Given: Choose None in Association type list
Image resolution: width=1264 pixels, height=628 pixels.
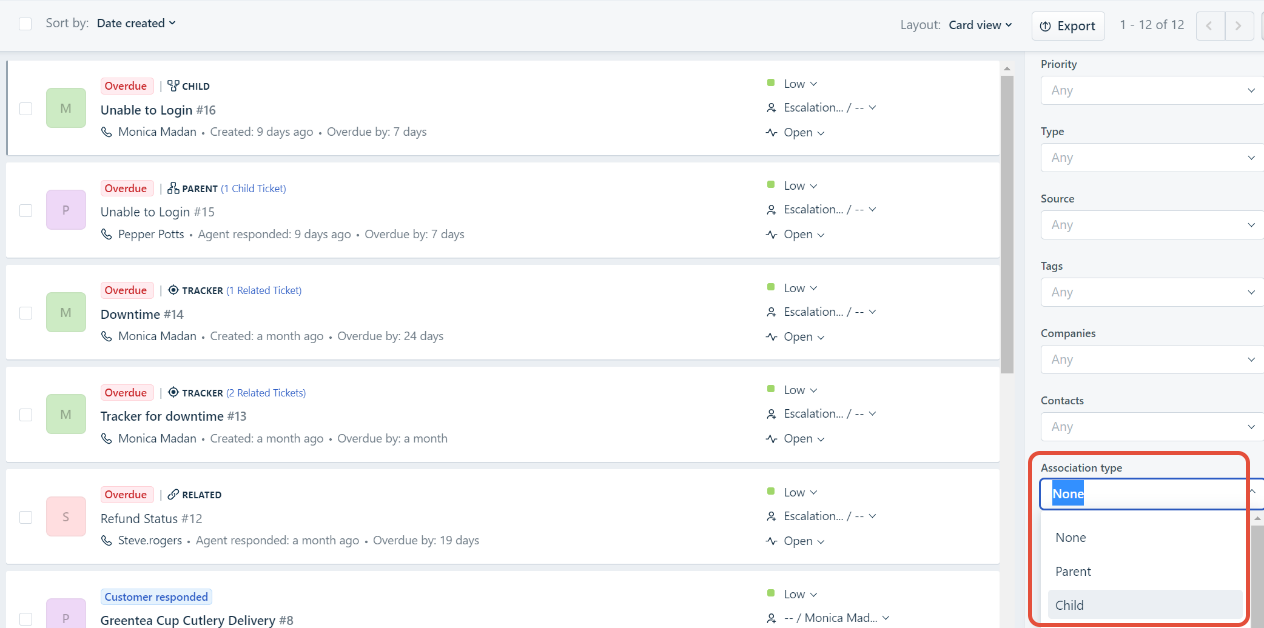Looking at the screenshot, I should [1145, 538].
